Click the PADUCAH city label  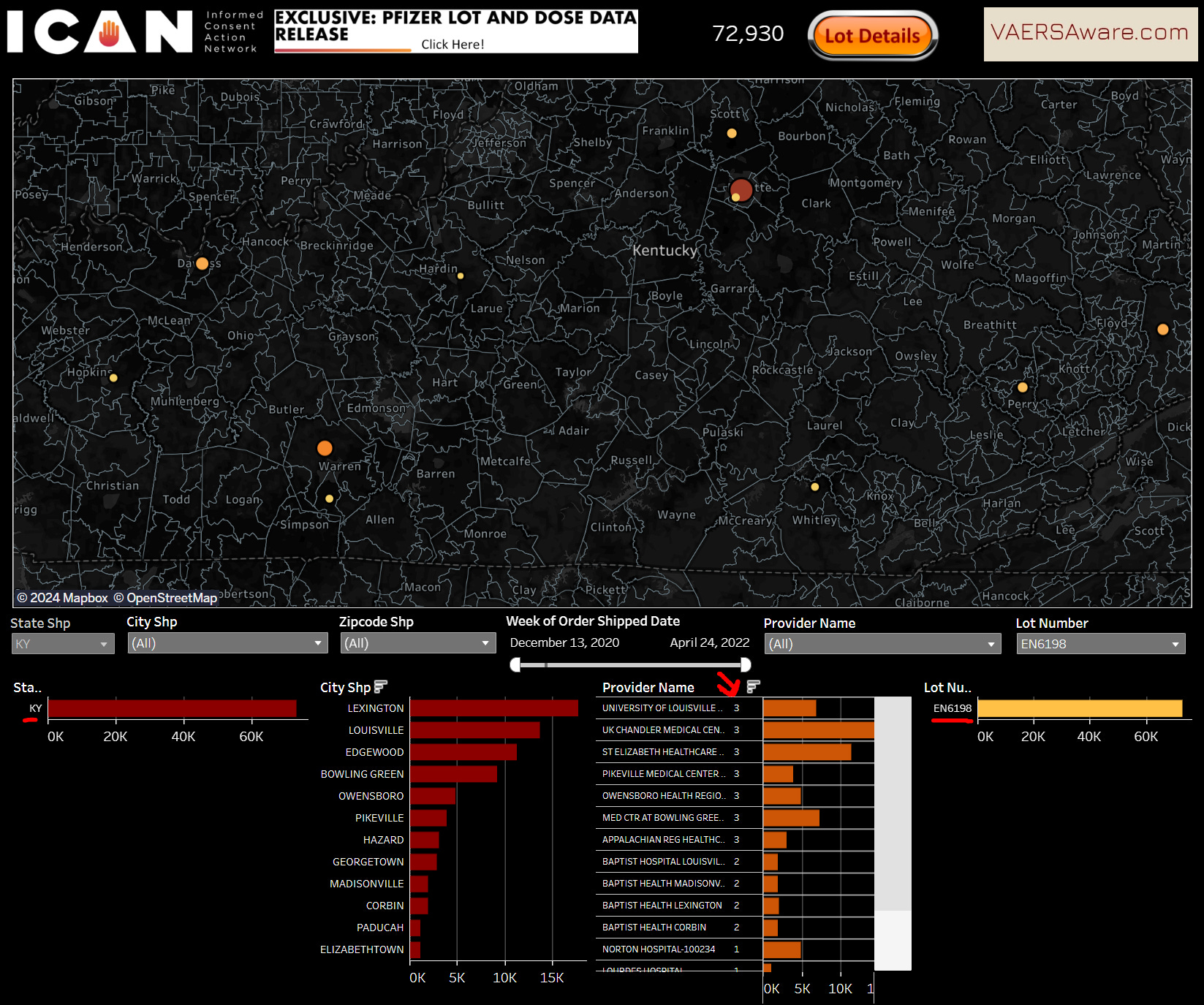tap(380, 928)
